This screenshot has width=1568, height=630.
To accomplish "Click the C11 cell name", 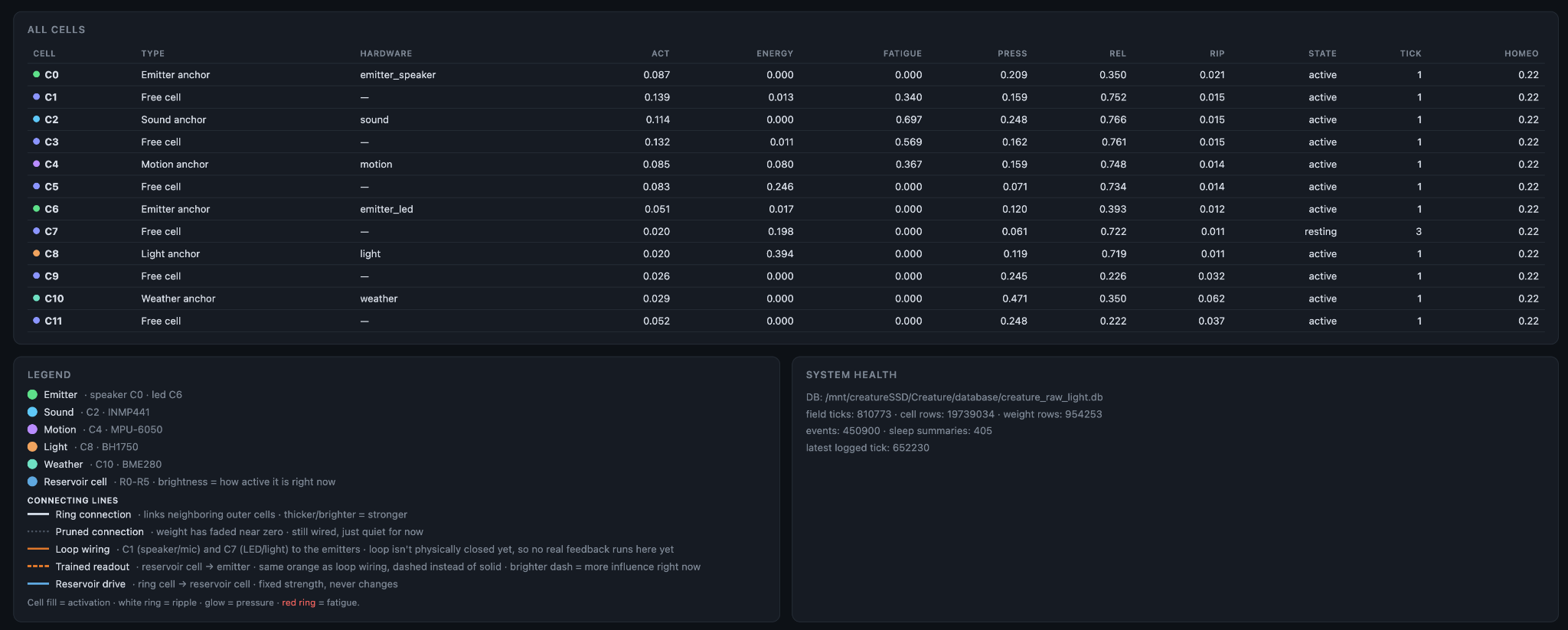I will pyautogui.click(x=53, y=322).
